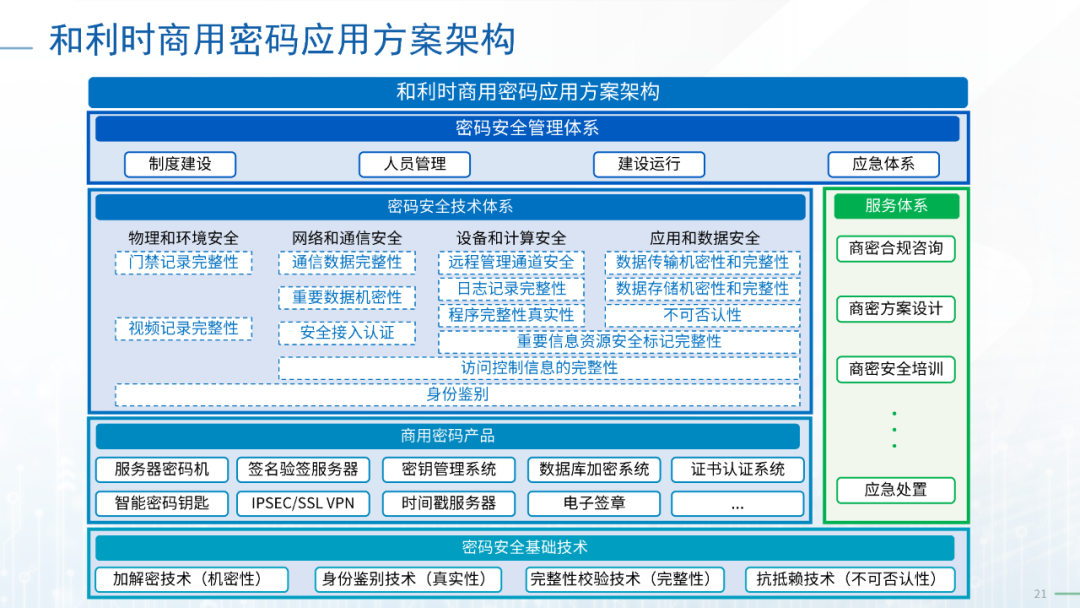Select the 智能密码钥匙 product box
Viewport: 1080px width, 608px height.
click(162, 503)
